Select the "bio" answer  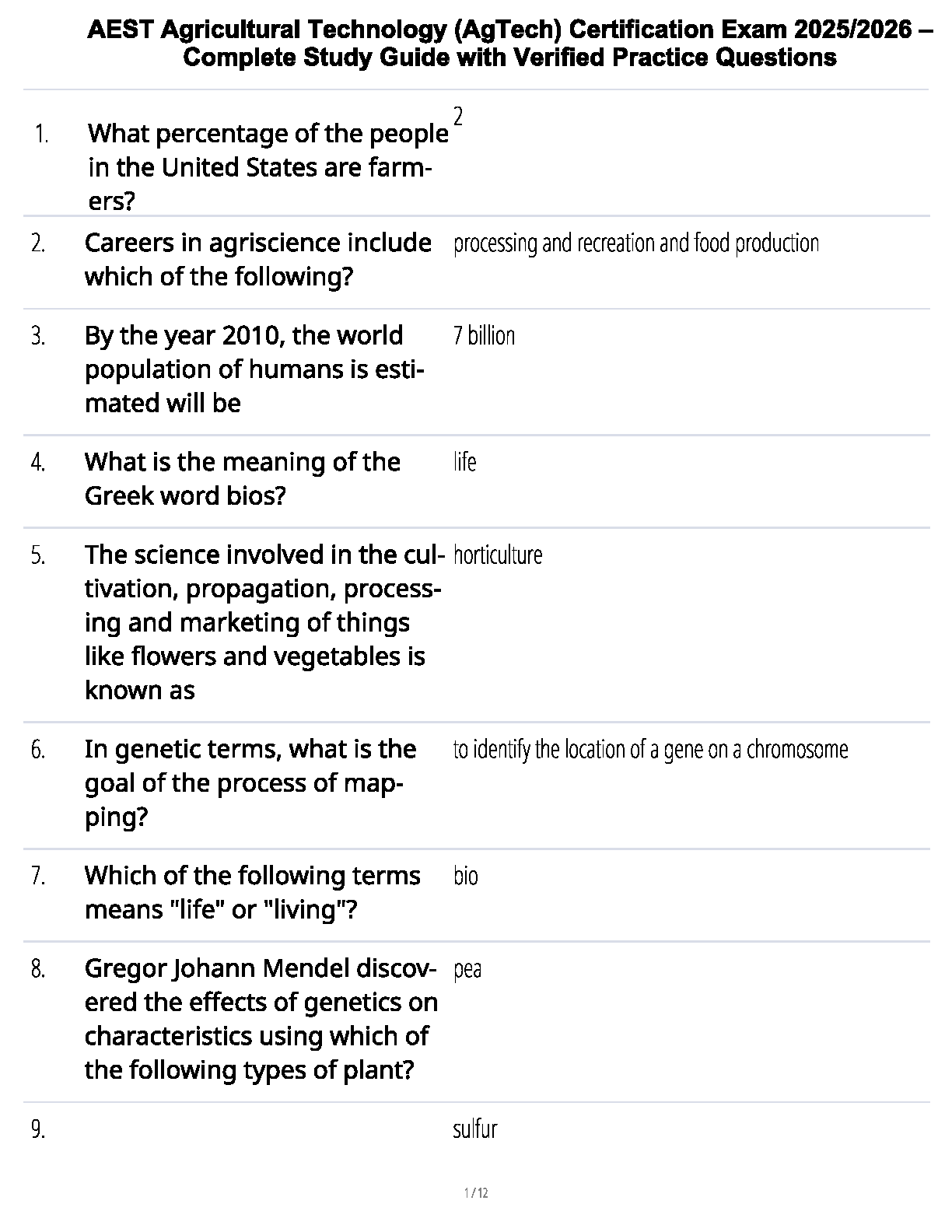tap(465, 877)
